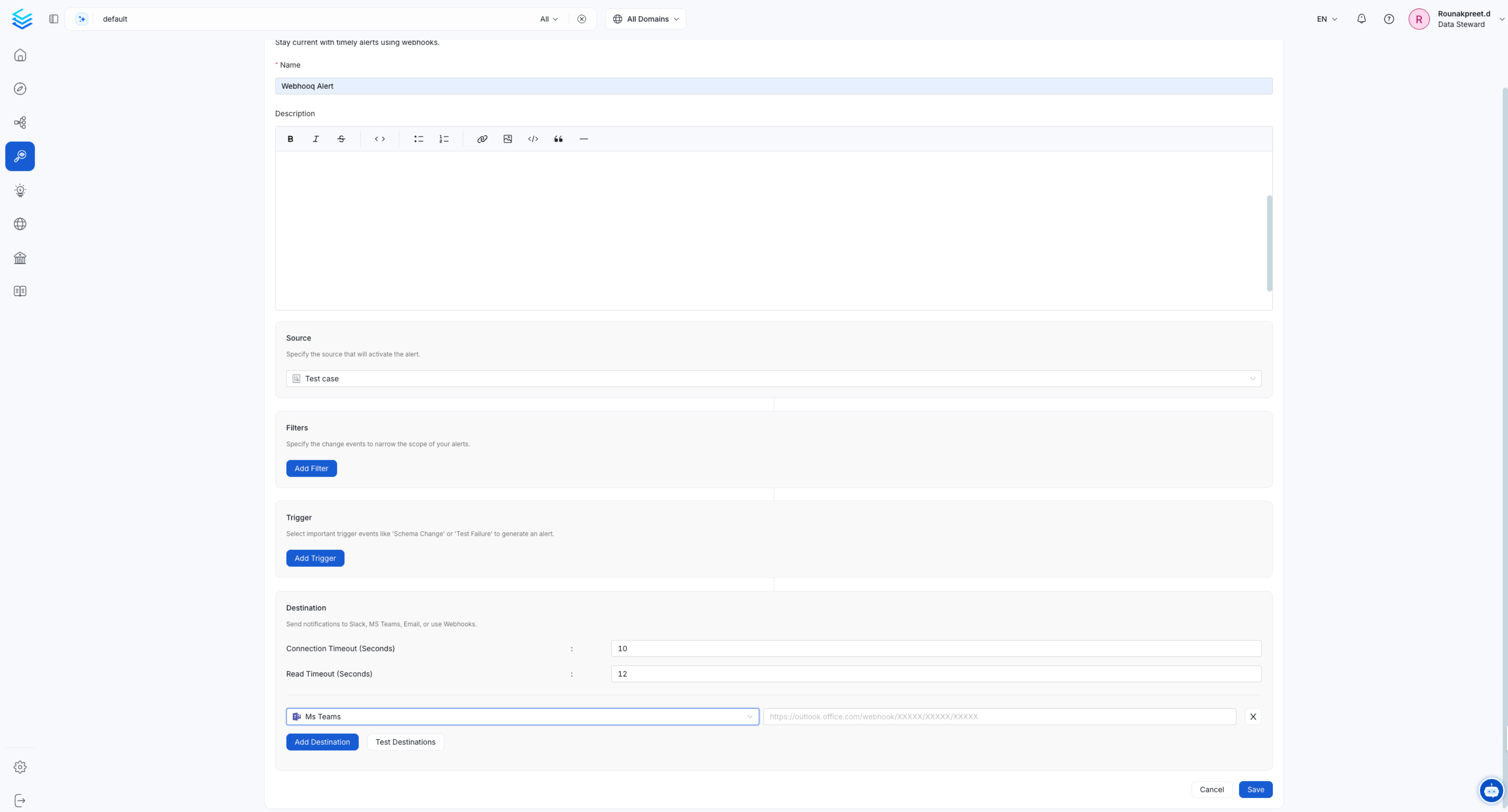Viewport: 1508px width, 812px height.
Task: Open the lineage network icon in sidebar
Action: tap(20, 122)
